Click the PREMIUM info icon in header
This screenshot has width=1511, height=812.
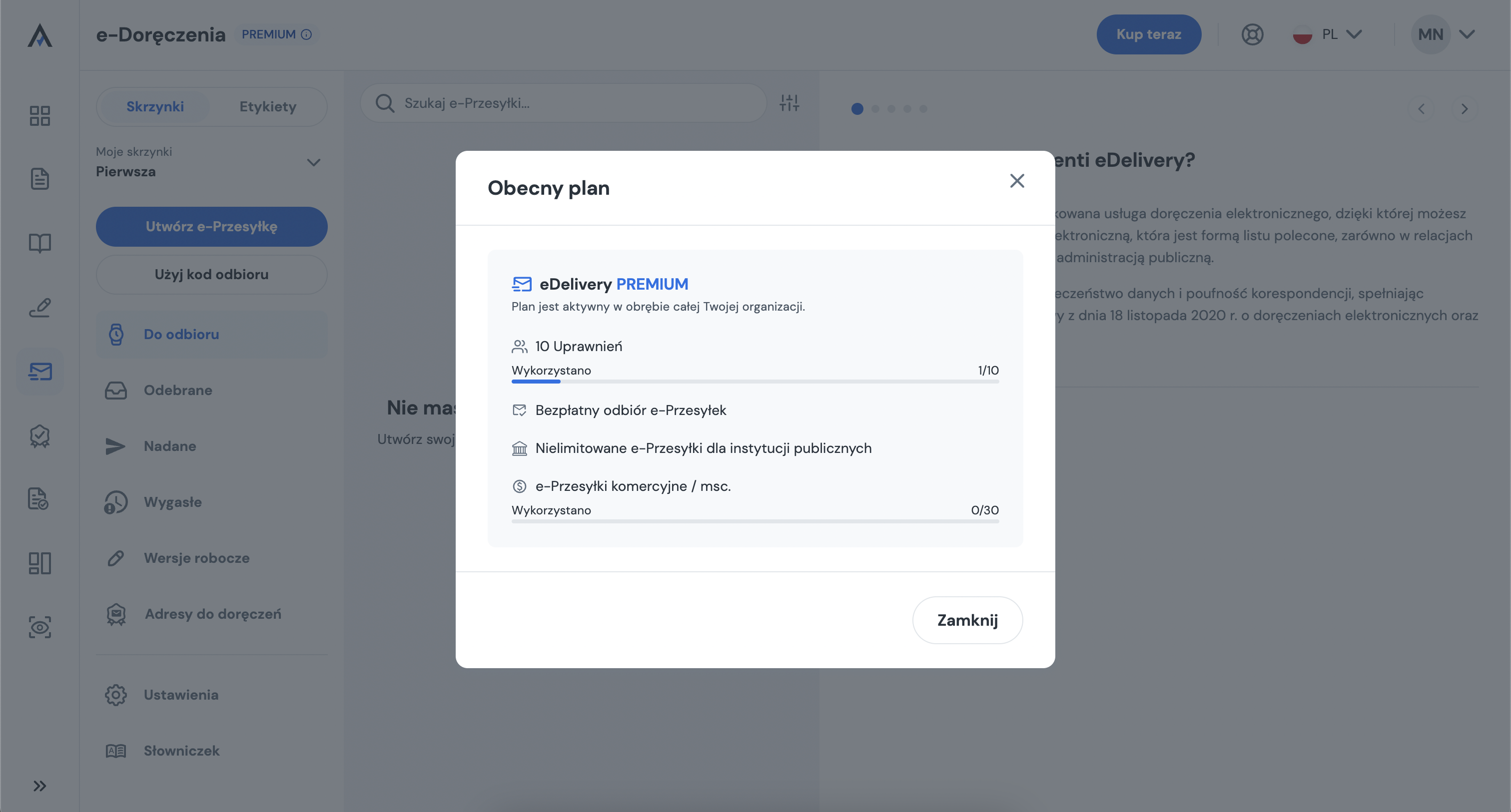[x=306, y=34]
